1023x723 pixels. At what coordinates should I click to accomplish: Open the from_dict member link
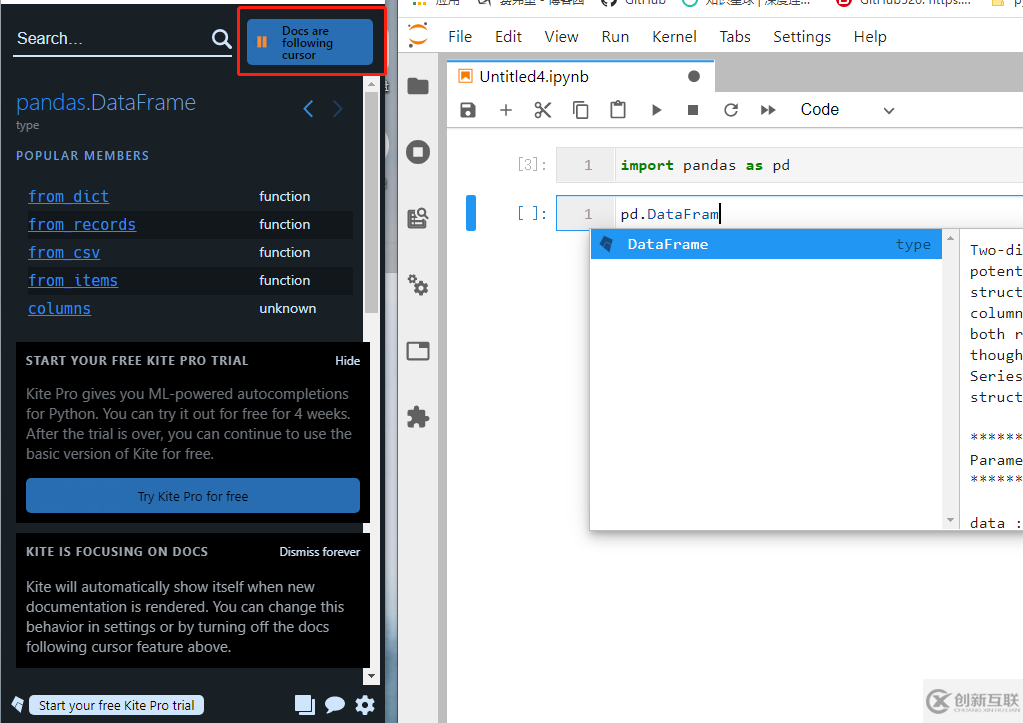point(69,196)
